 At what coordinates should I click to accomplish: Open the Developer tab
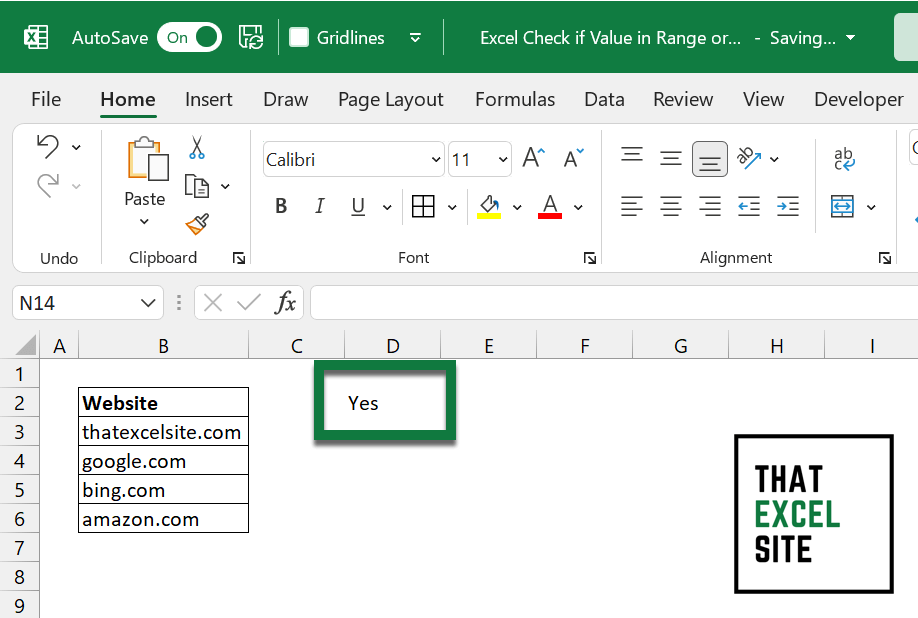[x=857, y=99]
